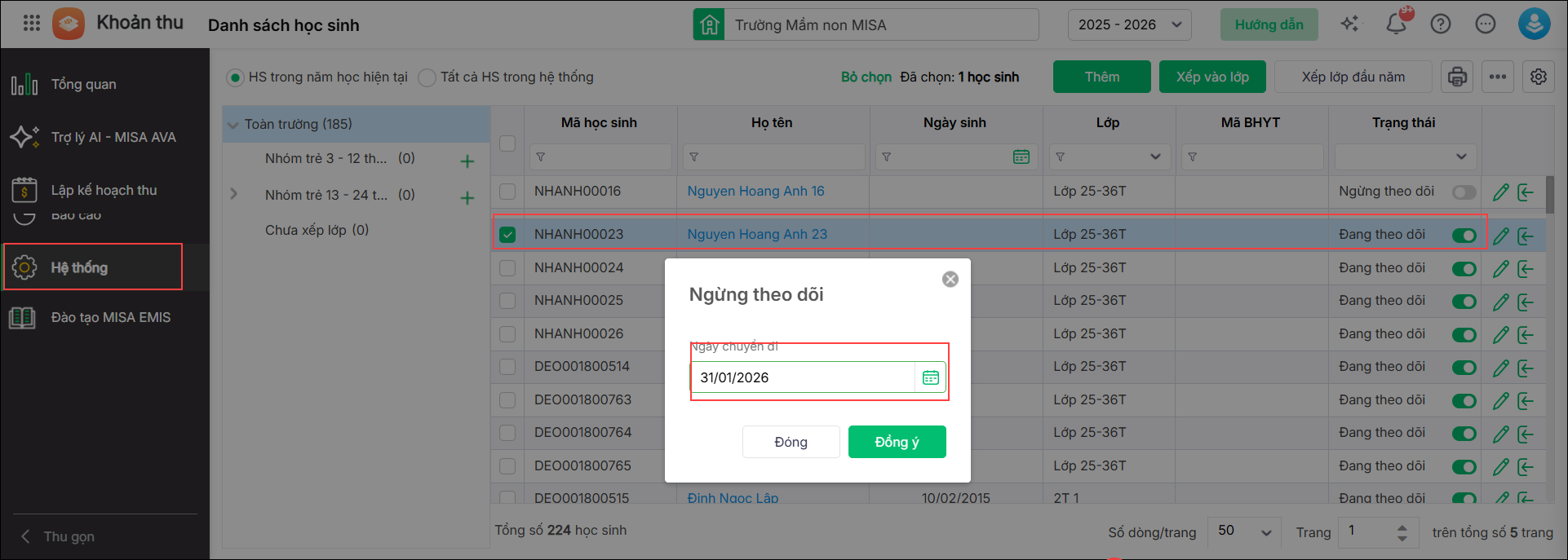This screenshot has height=560, width=1568.
Task: Click the school house icon beside Trường Mầm non MISA
Action: 709,24
